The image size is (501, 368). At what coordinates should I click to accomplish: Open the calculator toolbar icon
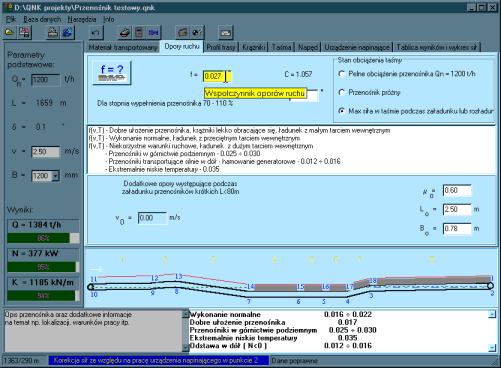[139, 33]
